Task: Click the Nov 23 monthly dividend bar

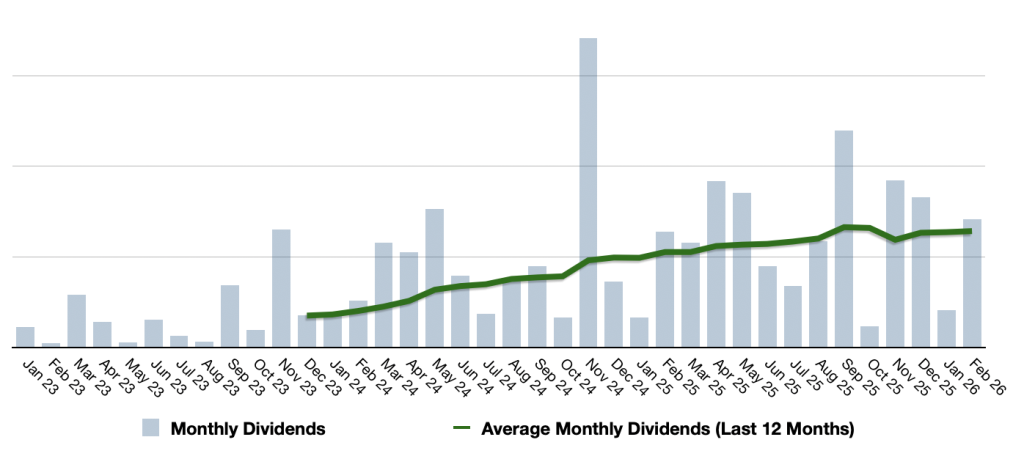Action: [x=281, y=288]
